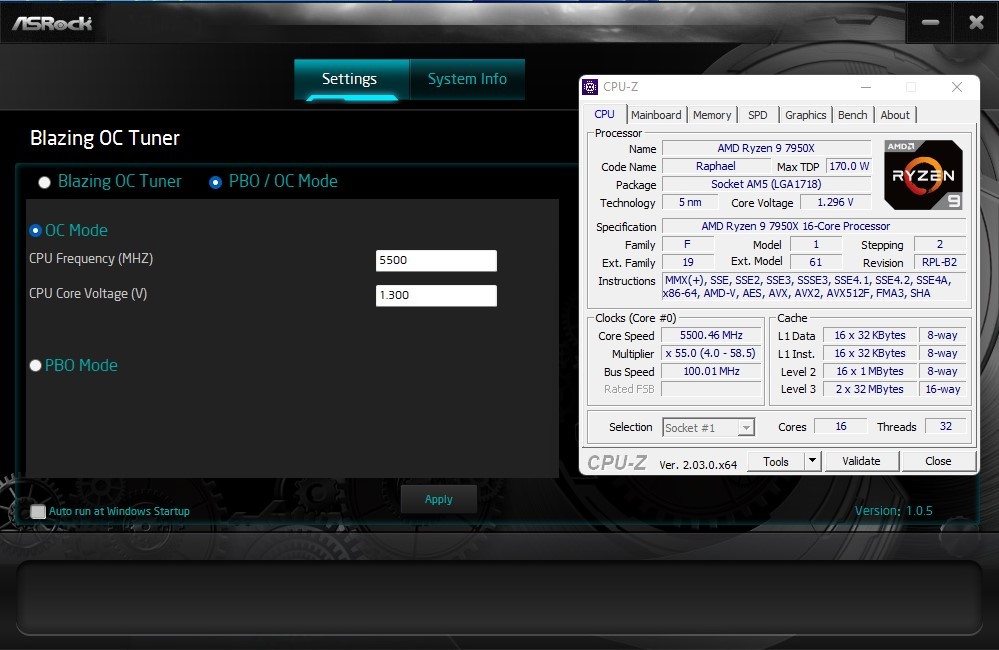The width and height of the screenshot is (999, 650).
Task: Click the ASRock logo
Action: [52, 24]
